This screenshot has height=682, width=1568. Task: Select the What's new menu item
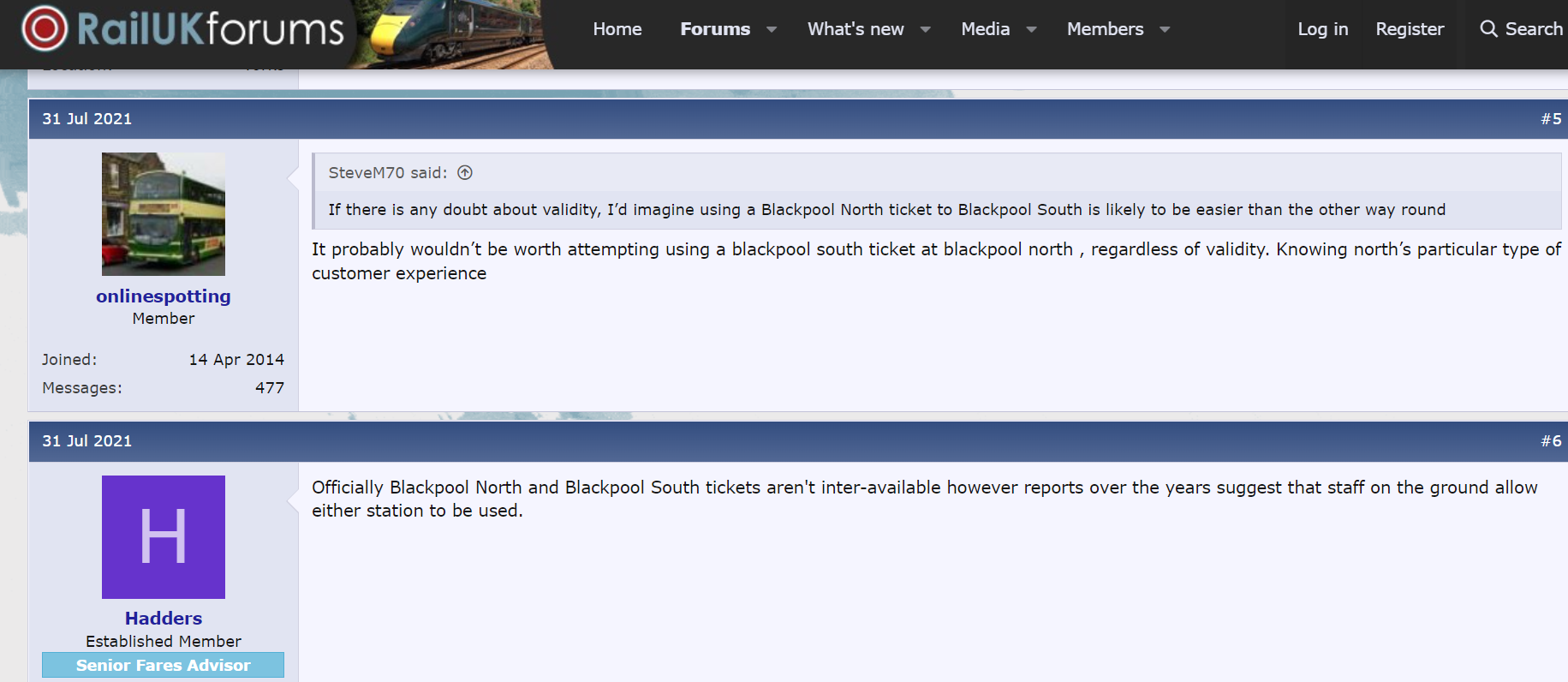[856, 29]
